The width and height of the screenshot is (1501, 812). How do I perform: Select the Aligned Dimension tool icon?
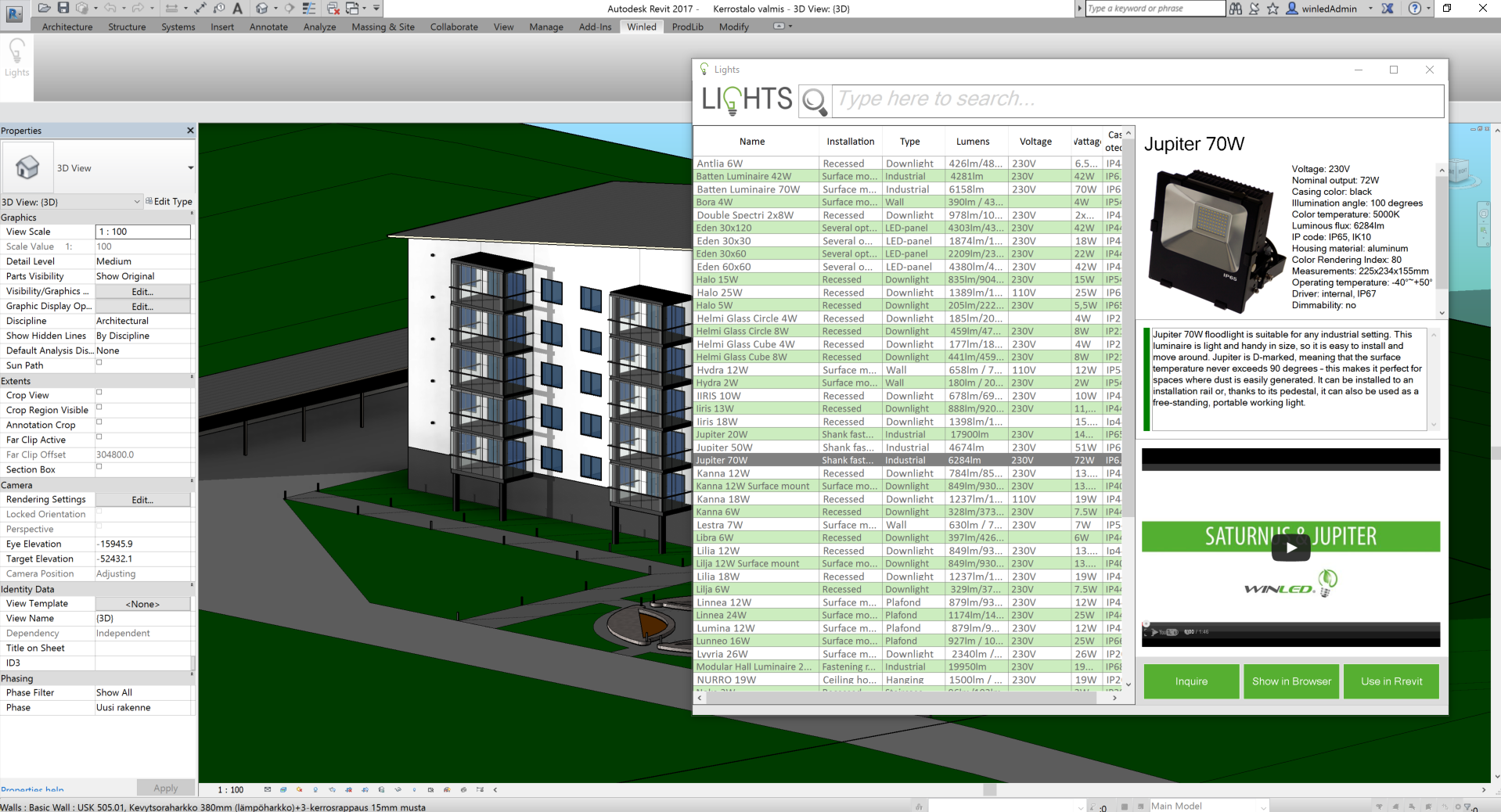(200, 8)
